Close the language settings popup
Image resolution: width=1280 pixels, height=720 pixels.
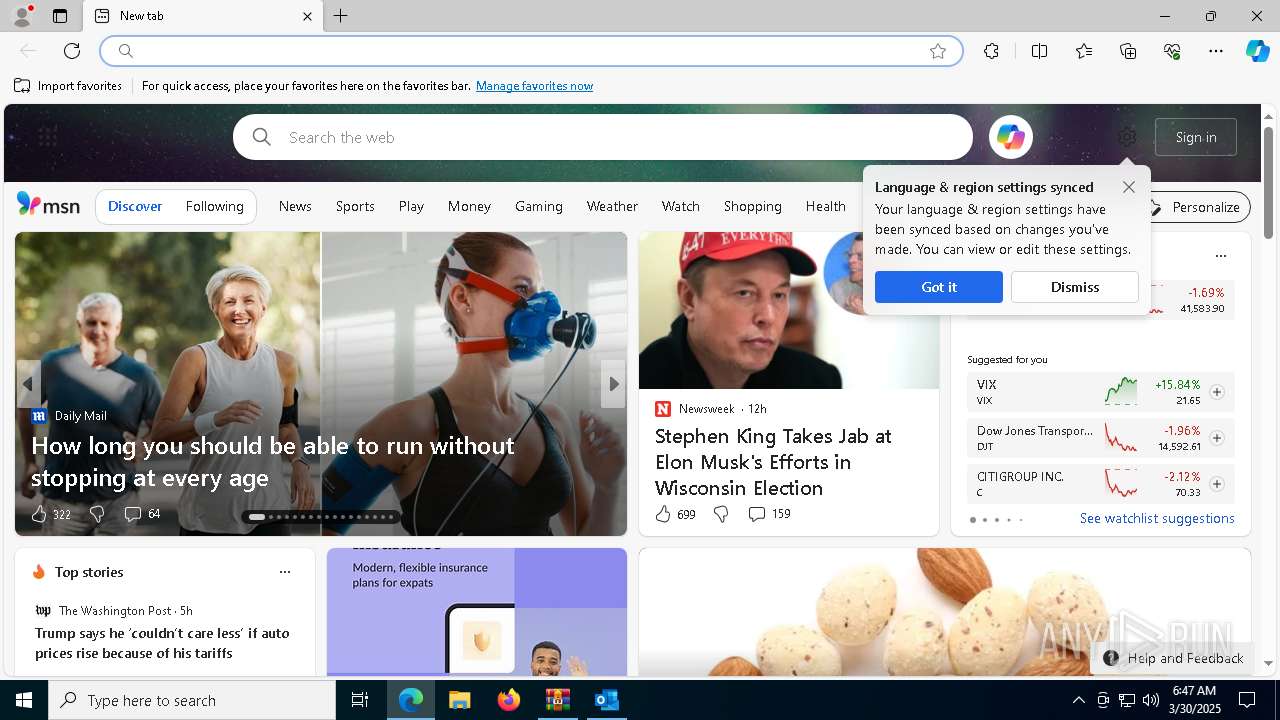click(1129, 187)
